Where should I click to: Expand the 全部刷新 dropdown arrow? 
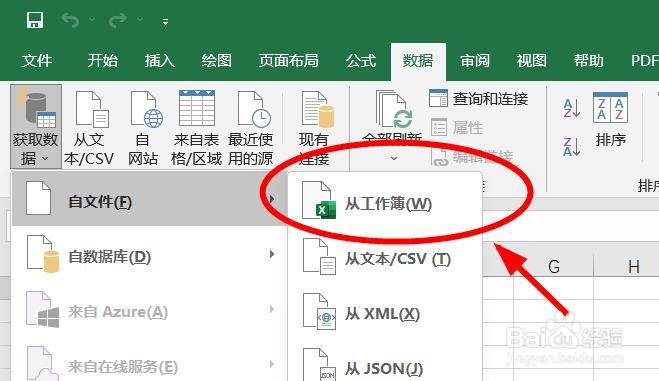[x=394, y=158]
